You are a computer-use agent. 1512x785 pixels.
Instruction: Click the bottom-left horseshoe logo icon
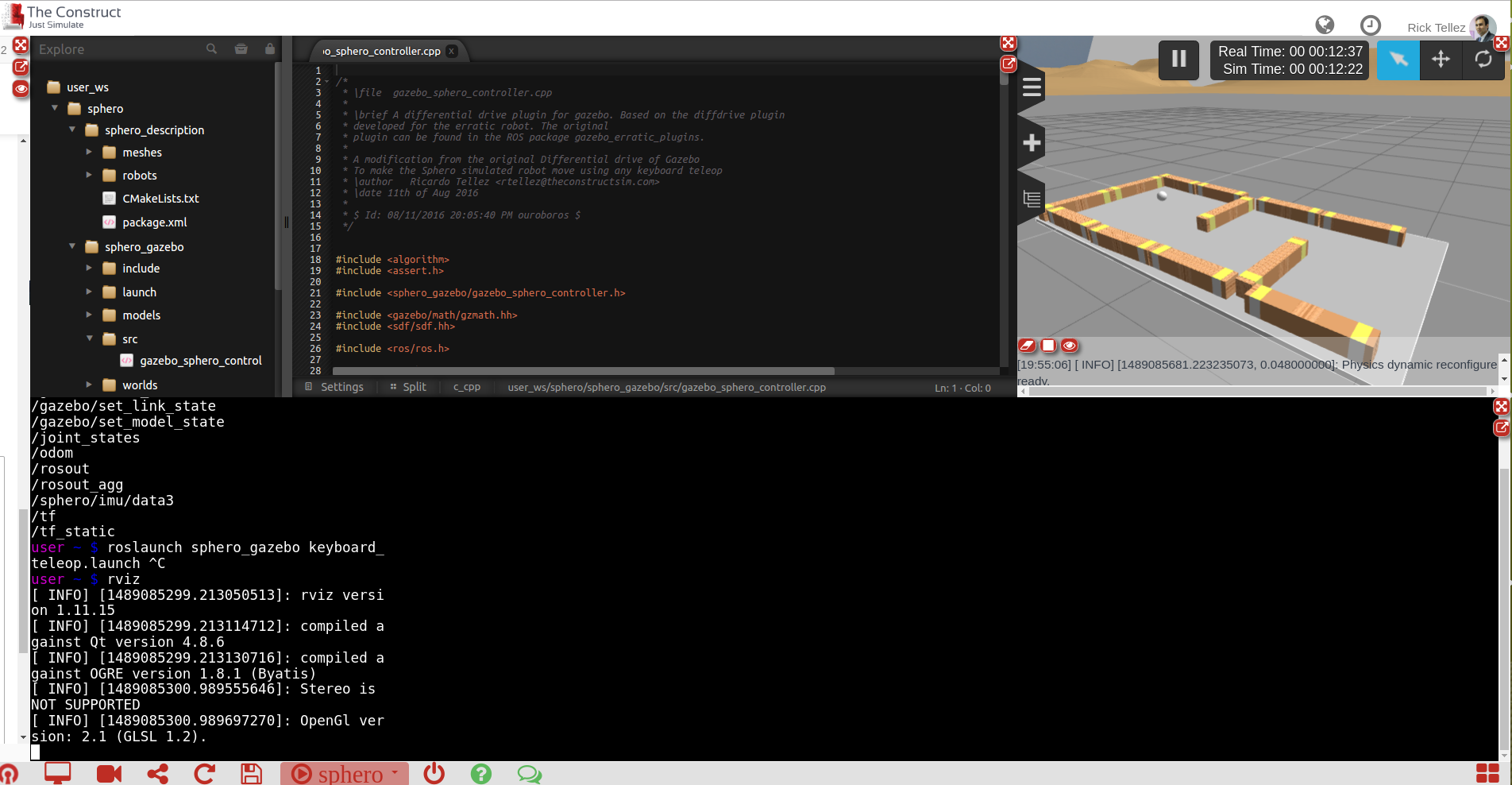[x=9, y=775]
